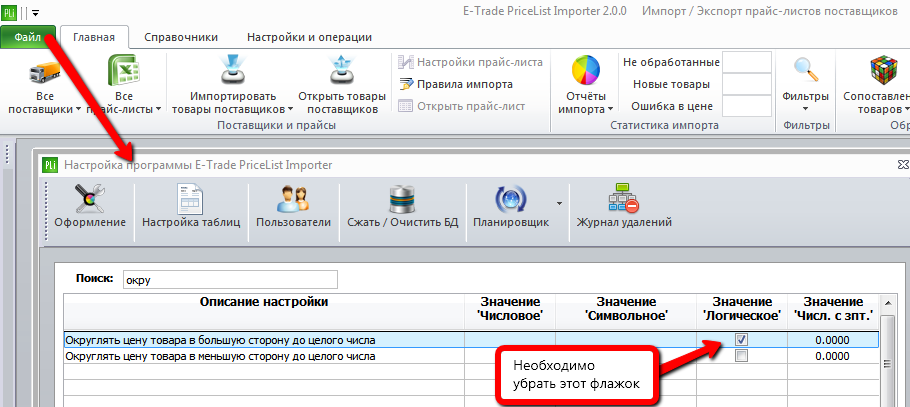Expand the Импортировать товары поставщиков dropdown
This screenshot has height=407, width=910.
[290, 110]
